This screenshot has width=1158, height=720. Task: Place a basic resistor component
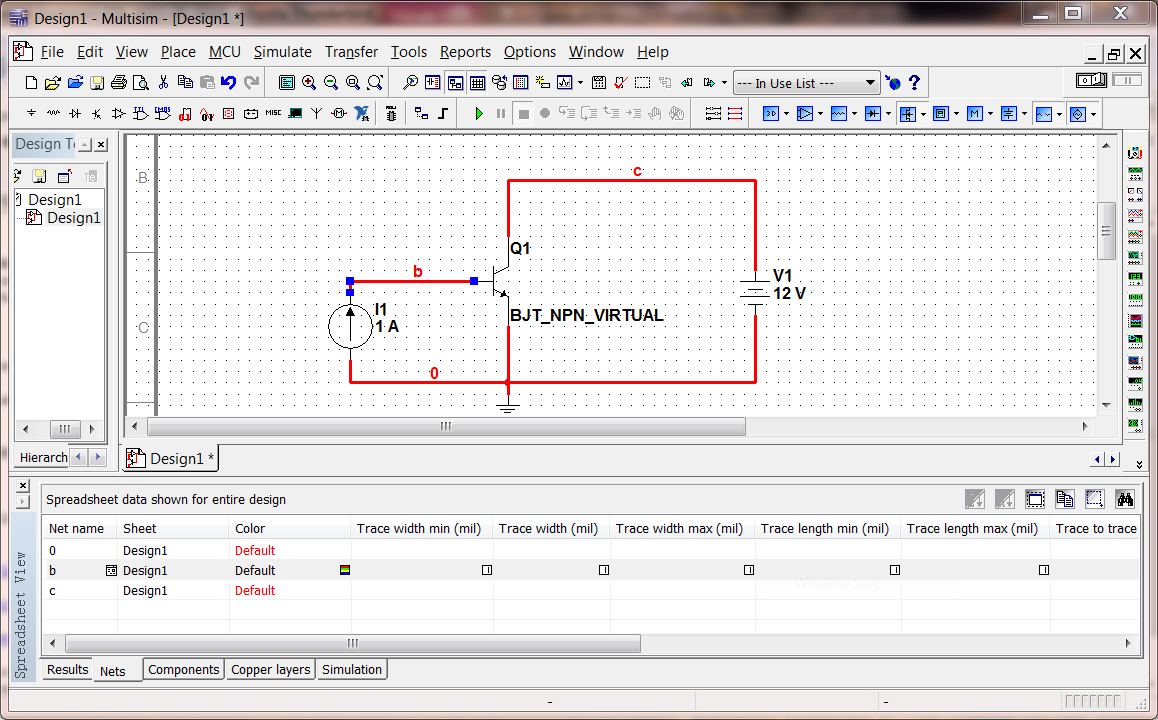pos(53,114)
